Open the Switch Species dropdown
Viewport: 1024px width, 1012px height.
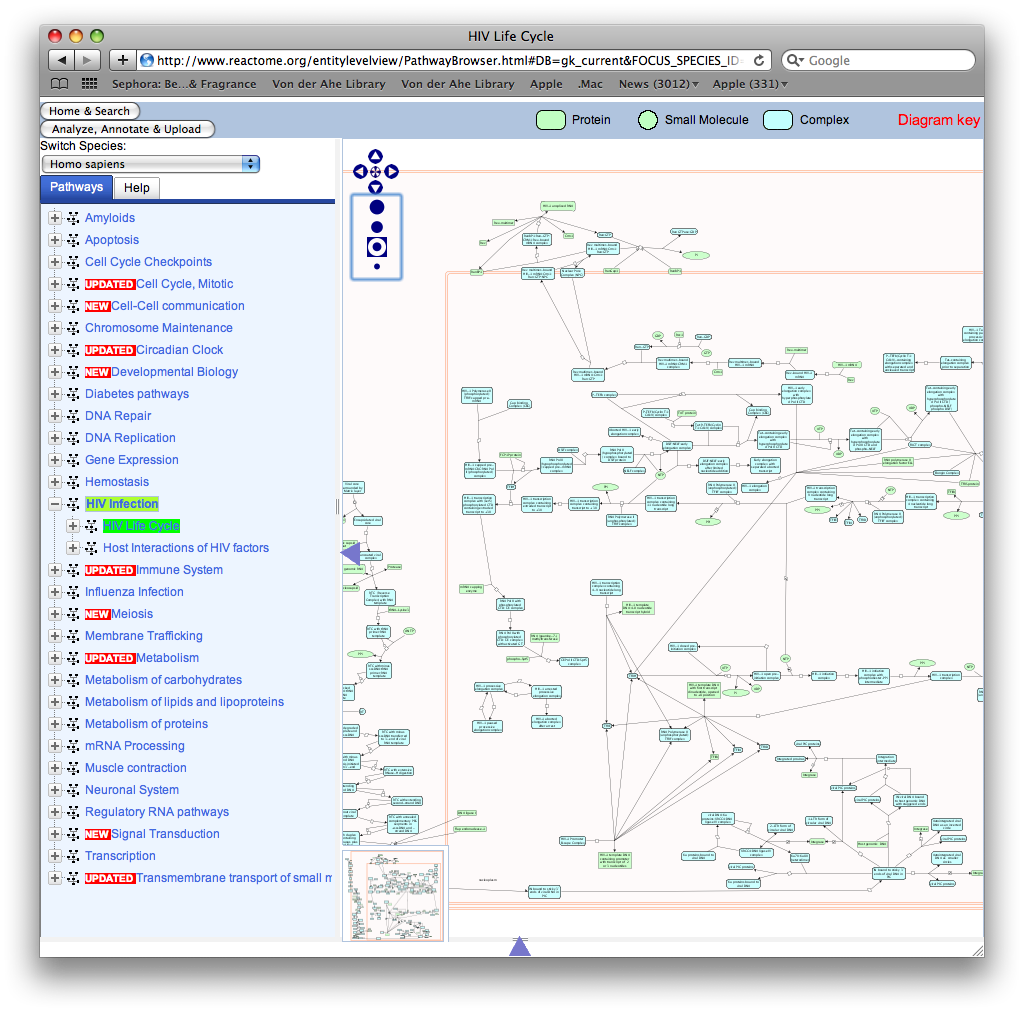click(x=150, y=164)
